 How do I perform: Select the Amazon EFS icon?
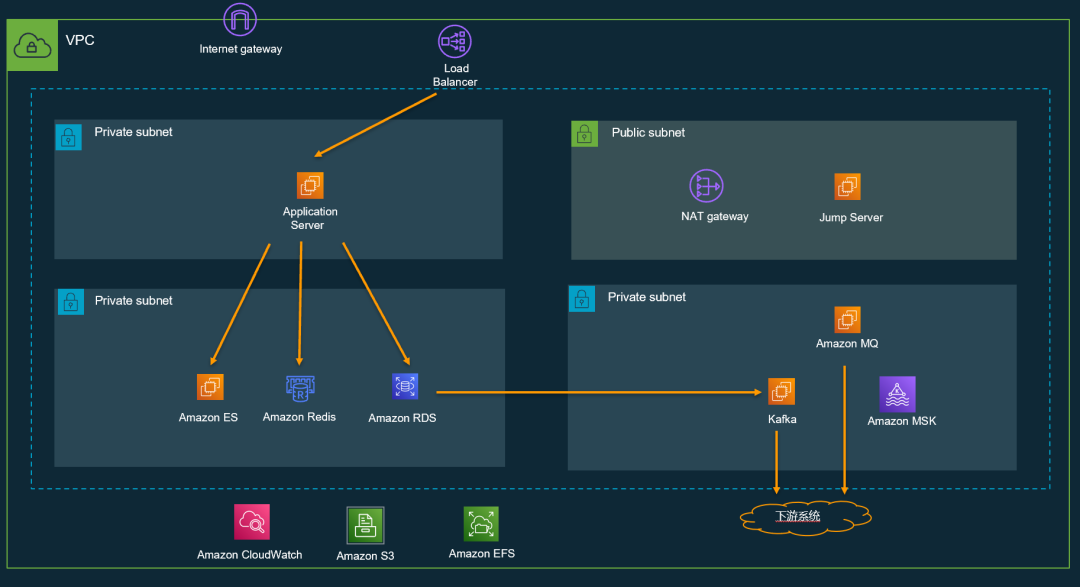pyautogui.click(x=481, y=524)
